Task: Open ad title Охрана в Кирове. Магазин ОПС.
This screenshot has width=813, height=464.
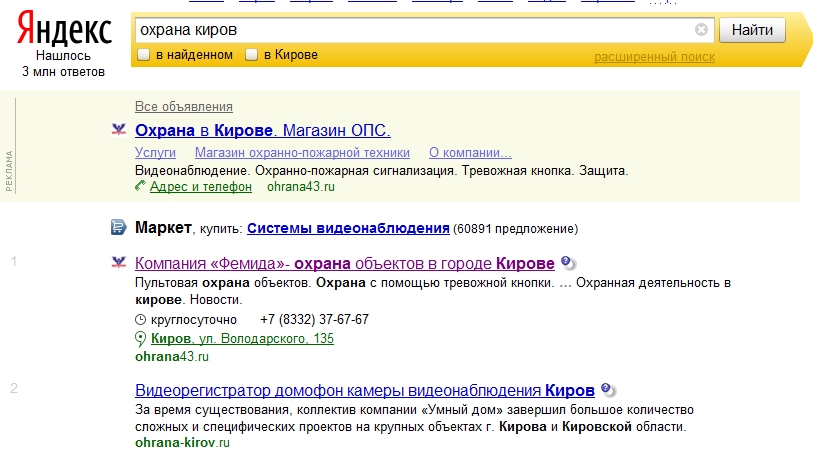Action: [263, 130]
